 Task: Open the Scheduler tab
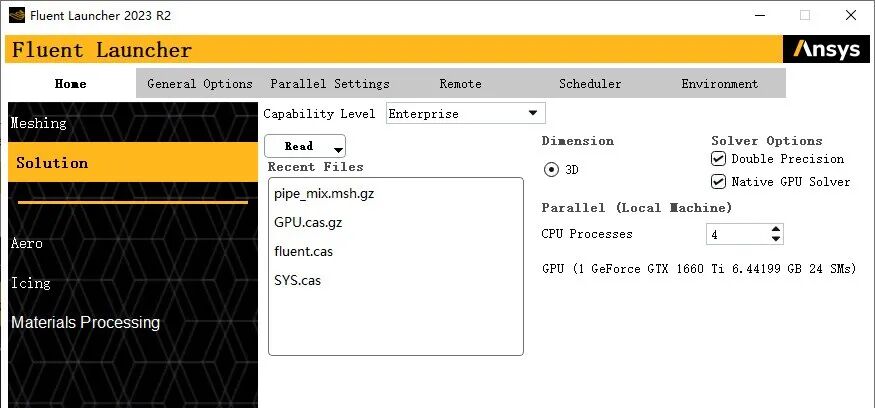click(590, 84)
